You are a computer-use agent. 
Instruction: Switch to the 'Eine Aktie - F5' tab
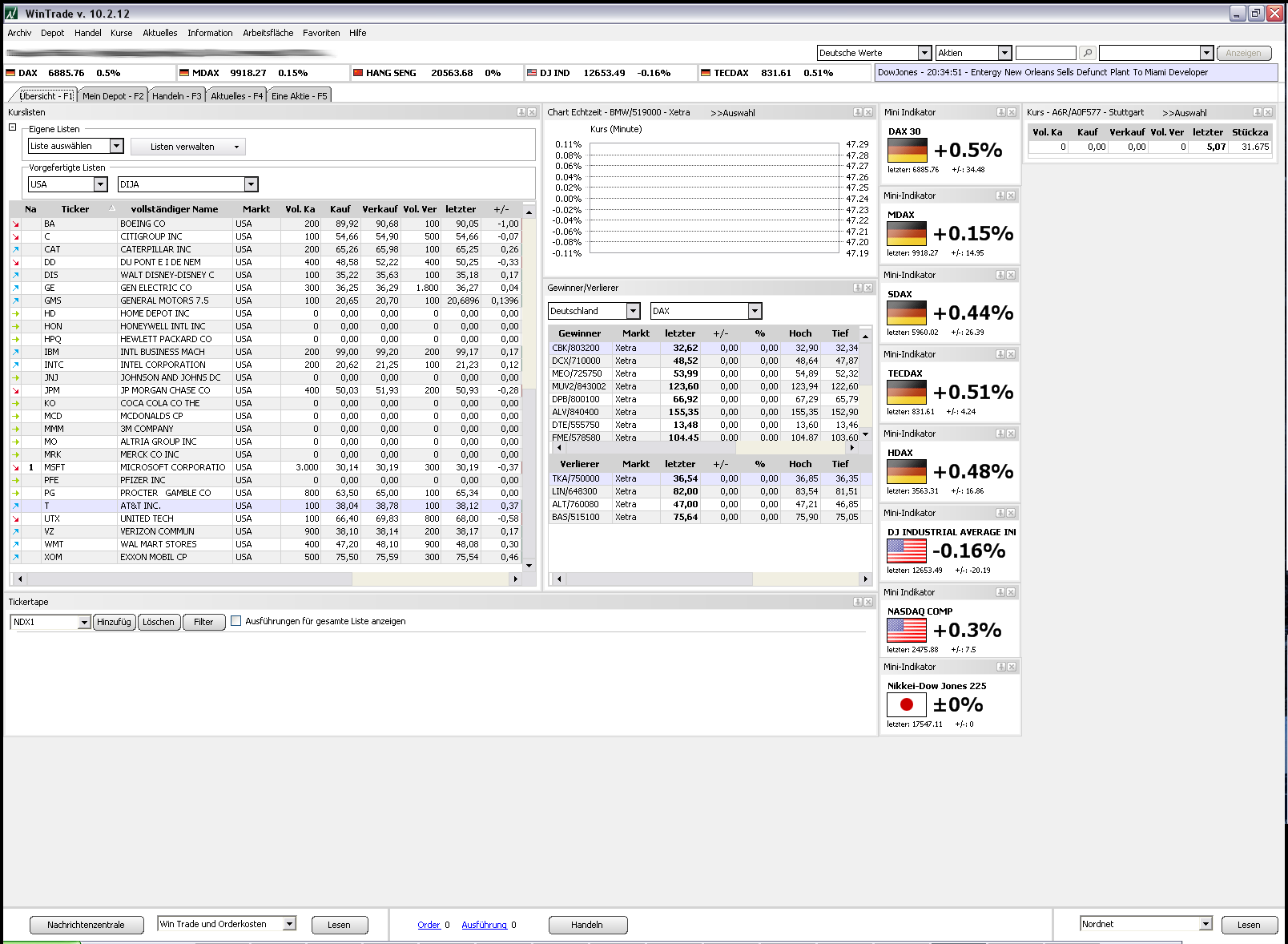pyautogui.click(x=300, y=95)
